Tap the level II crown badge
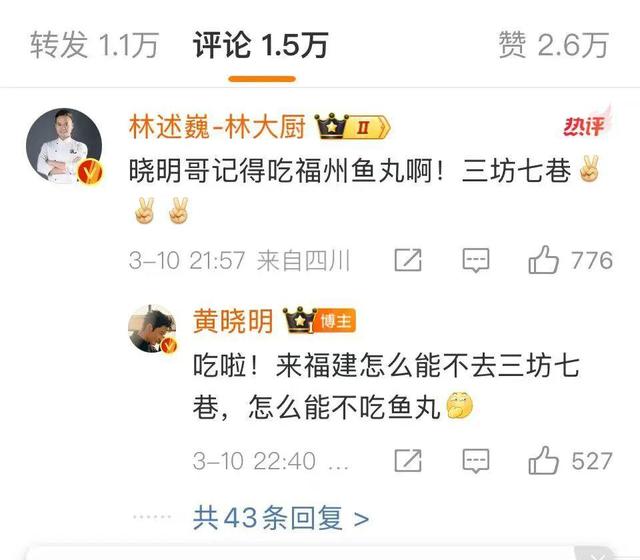Screen dimensions: 640x560 click(x=352, y=127)
